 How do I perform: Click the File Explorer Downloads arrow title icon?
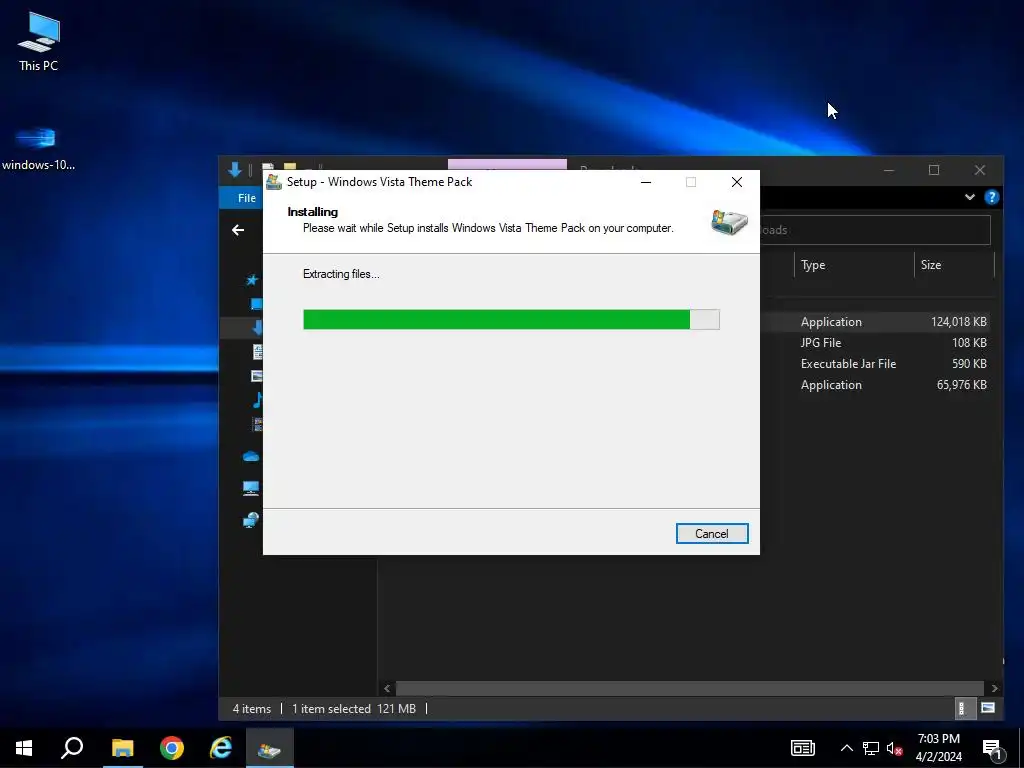(x=234, y=170)
